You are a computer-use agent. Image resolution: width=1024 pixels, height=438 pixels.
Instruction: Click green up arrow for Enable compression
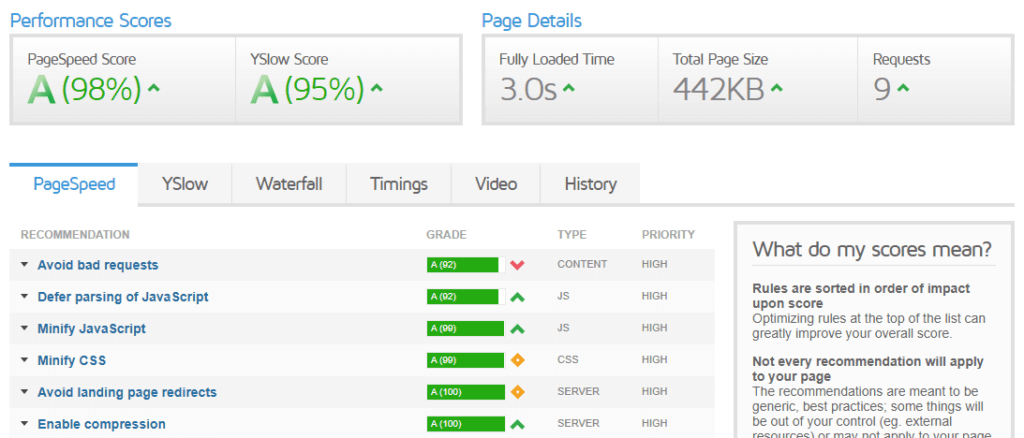click(518, 424)
